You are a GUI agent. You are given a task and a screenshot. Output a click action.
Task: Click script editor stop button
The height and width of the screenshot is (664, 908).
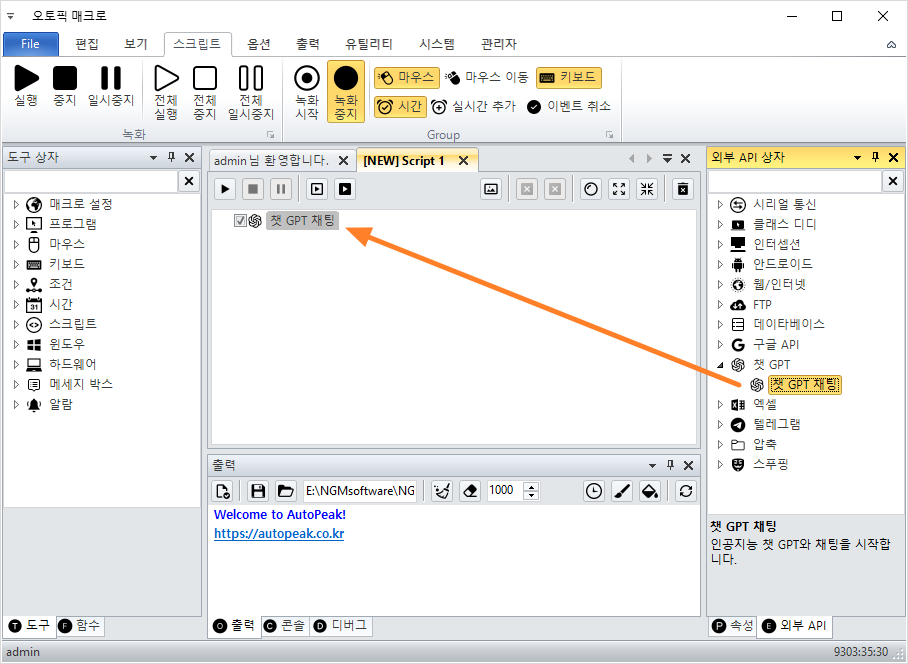(x=253, y=189)
